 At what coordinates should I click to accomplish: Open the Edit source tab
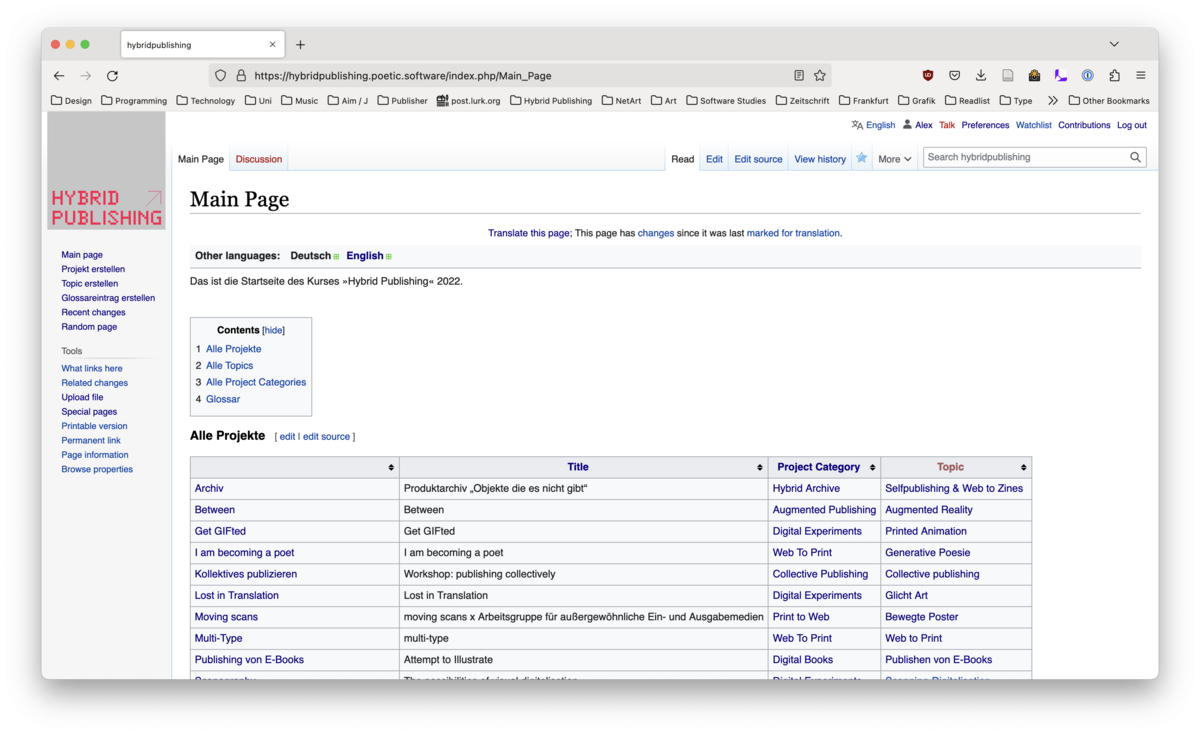pyautogui.click(x=758, y=159)
